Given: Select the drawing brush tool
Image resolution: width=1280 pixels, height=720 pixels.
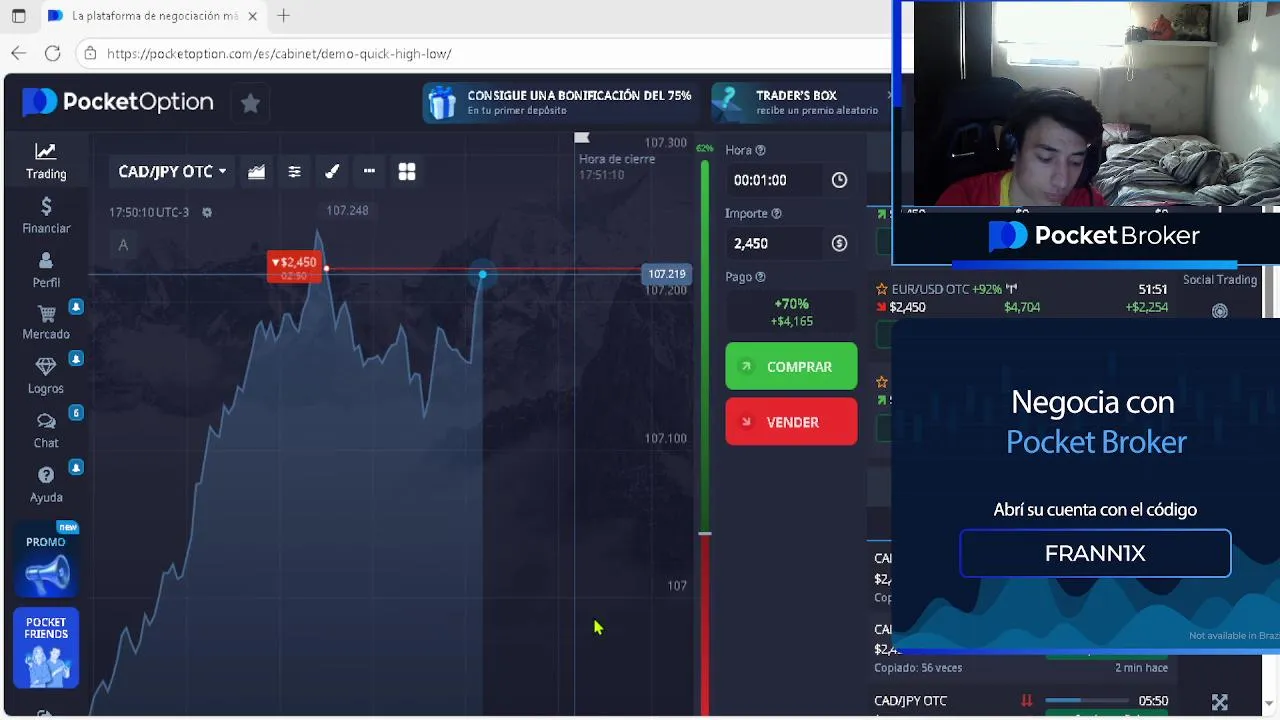Looking at the screenshot, I should 332,172.
